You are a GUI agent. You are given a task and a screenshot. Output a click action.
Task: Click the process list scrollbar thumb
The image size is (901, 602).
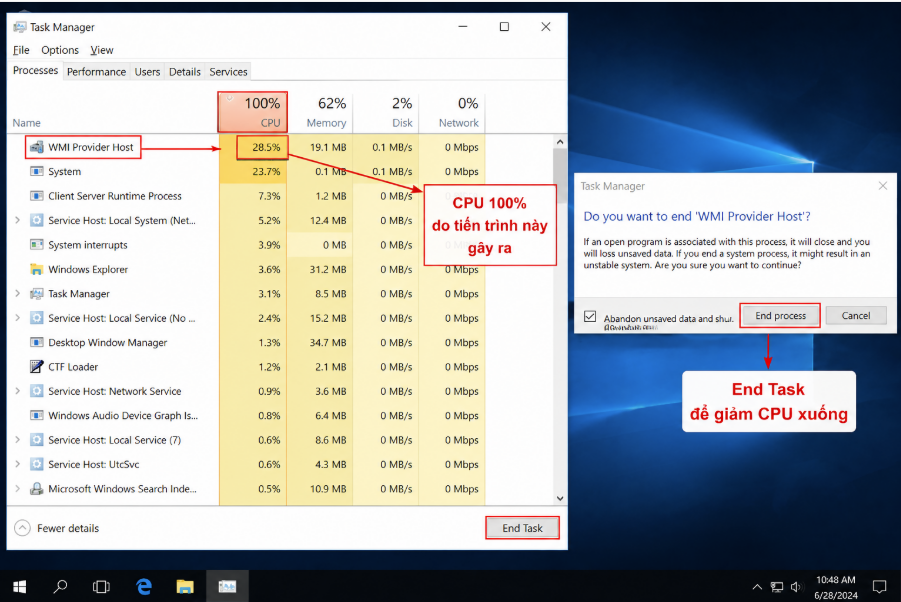tap(560, 175)
